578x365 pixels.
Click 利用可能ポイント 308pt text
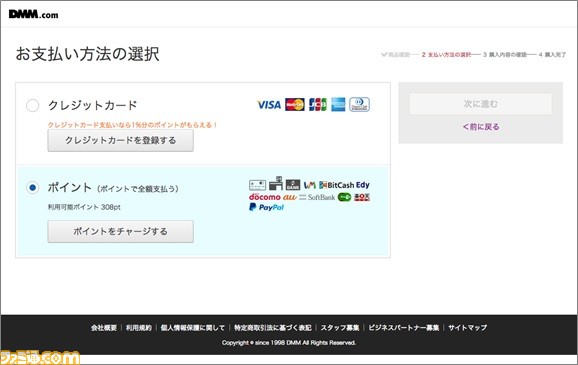pyautogui.click(x=84, y=207)
